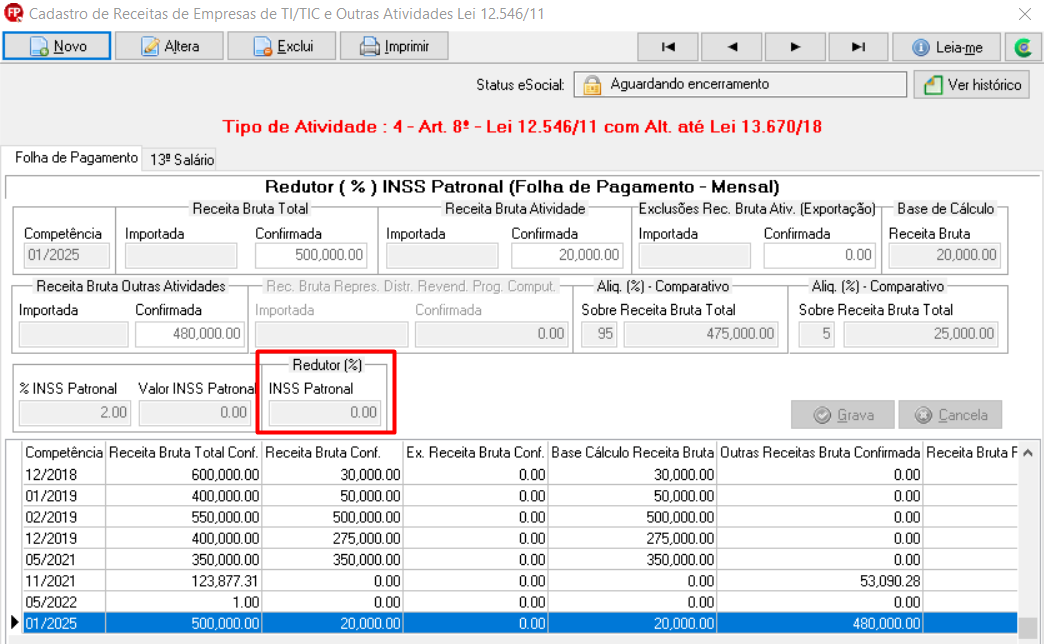Select the 01/2019 row
1044x644 pixels.
pyautogui.click(x=519, y=496)
